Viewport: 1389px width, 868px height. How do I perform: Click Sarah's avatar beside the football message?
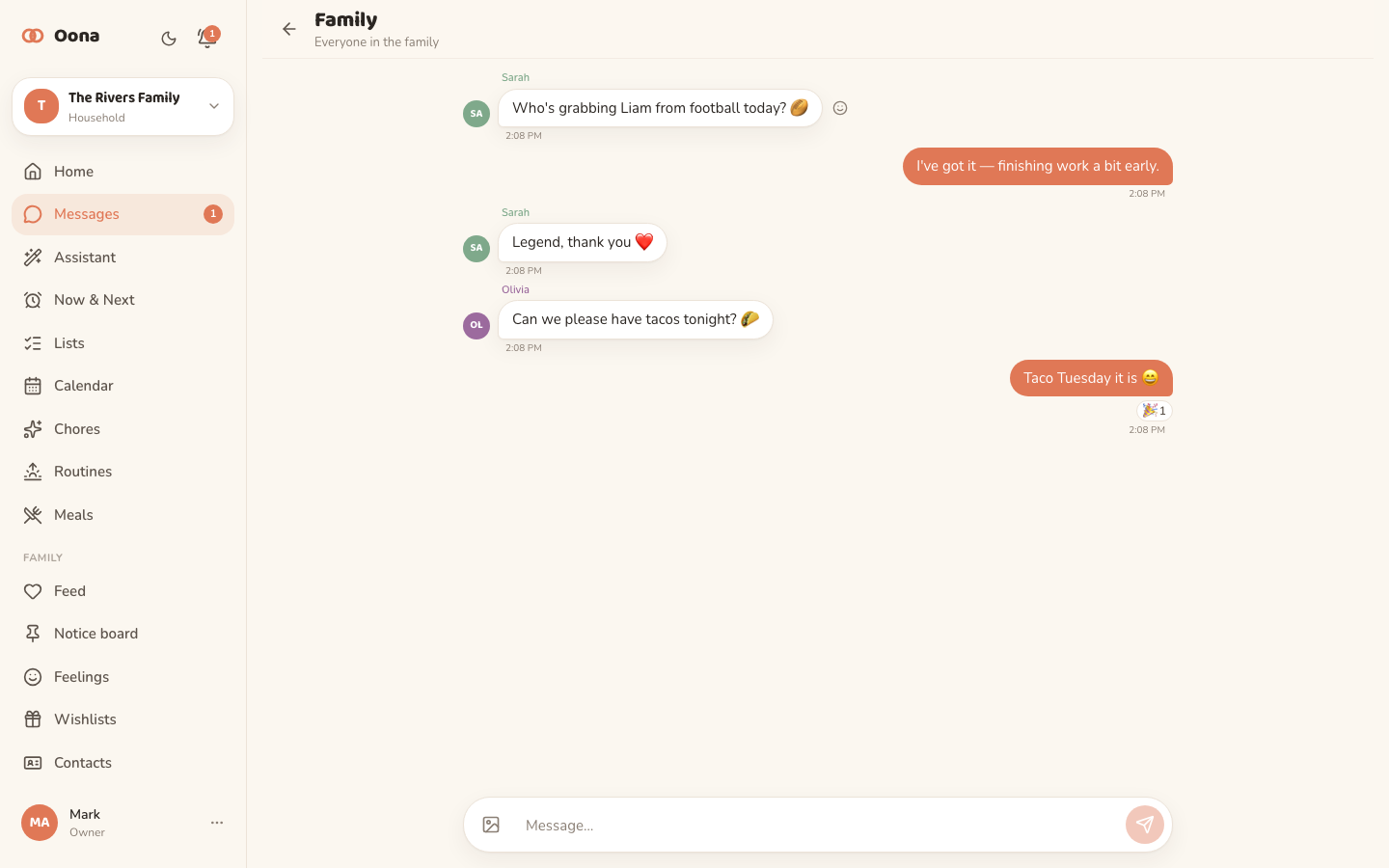(x=477, y=114)
